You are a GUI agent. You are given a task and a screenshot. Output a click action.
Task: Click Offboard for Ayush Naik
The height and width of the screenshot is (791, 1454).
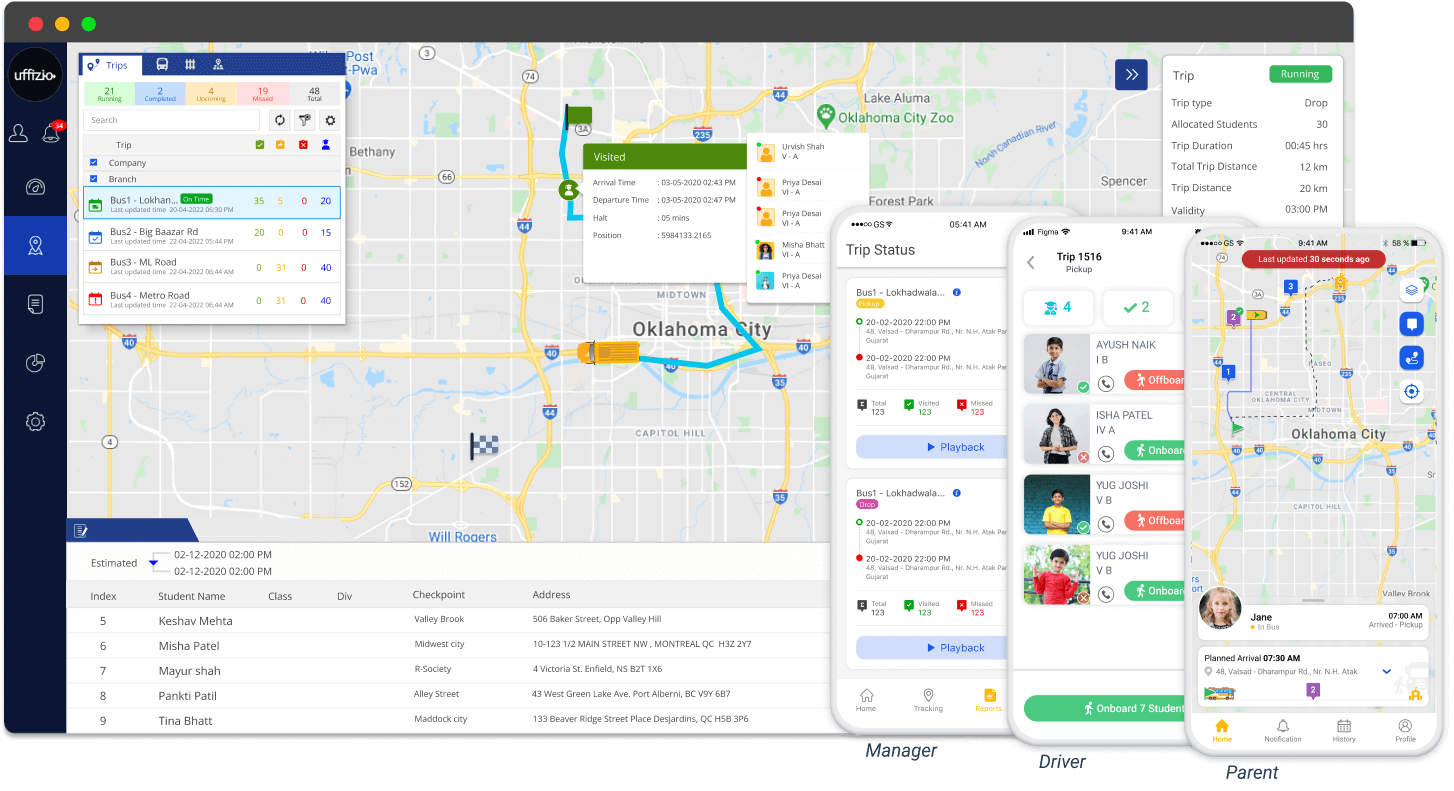(1155, 380)
